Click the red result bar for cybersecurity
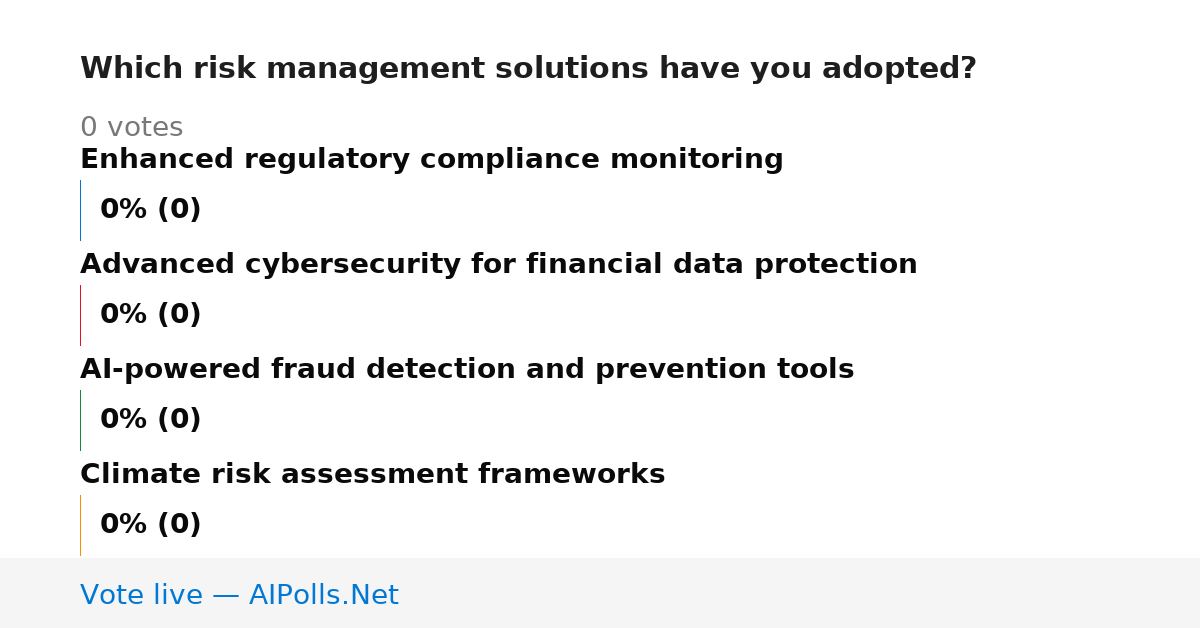 (80, 315)
